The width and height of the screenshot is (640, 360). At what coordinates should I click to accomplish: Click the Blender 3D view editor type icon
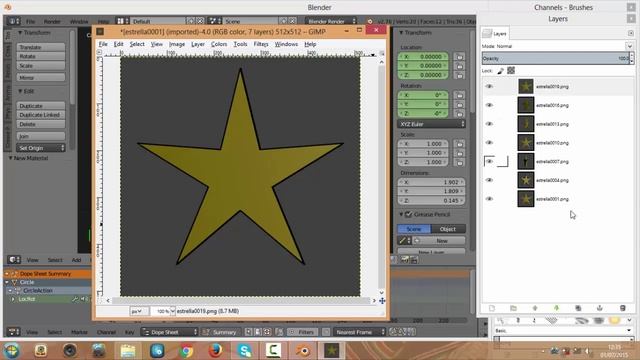[x=13, y=260]
